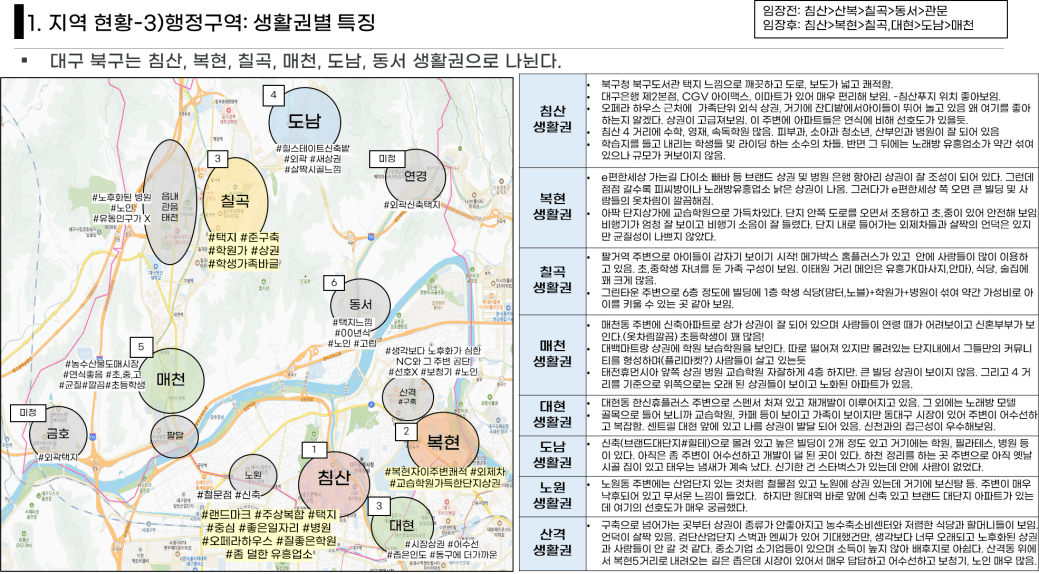Viewport: 1039px width, 574px height.
Task: Select the blue 도남 circle on the map
Action: 305,120
